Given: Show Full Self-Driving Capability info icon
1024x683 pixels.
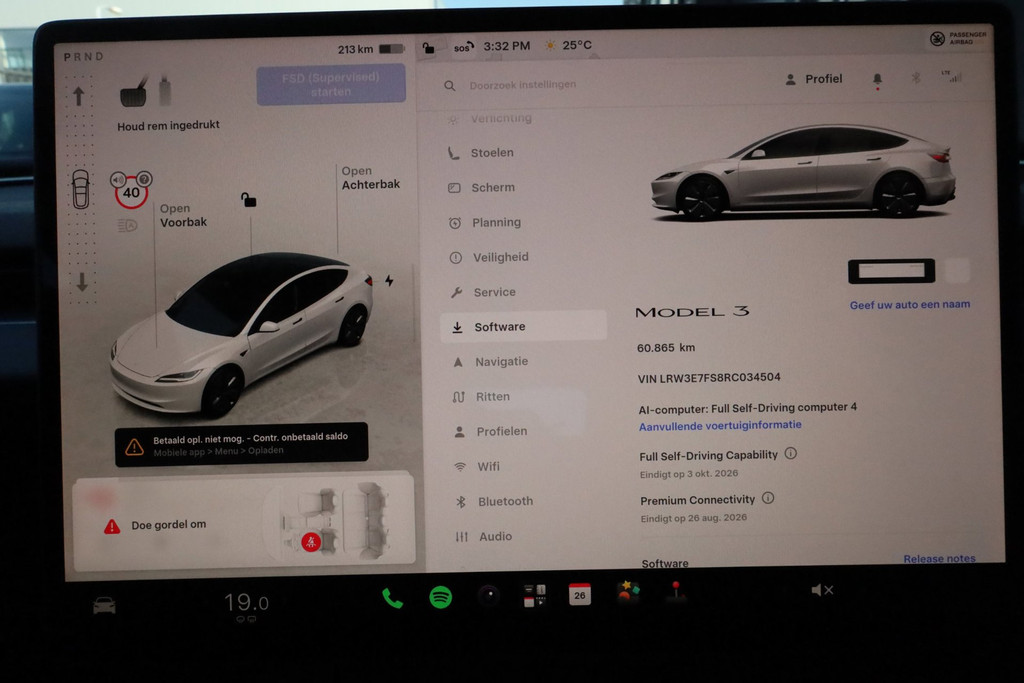Looking at the screenshot, I should [x=790, y=453].
